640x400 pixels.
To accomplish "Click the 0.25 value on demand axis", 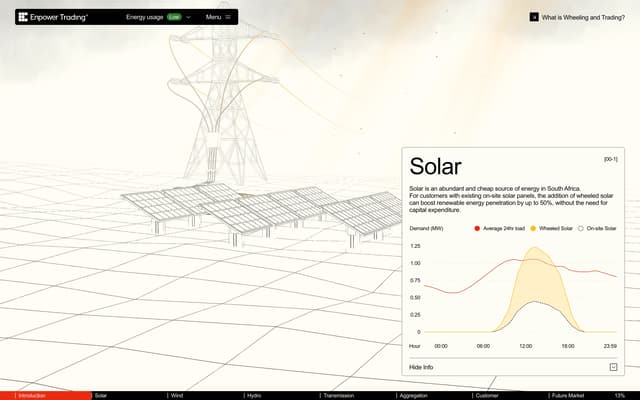I will [x=415, y=315].
